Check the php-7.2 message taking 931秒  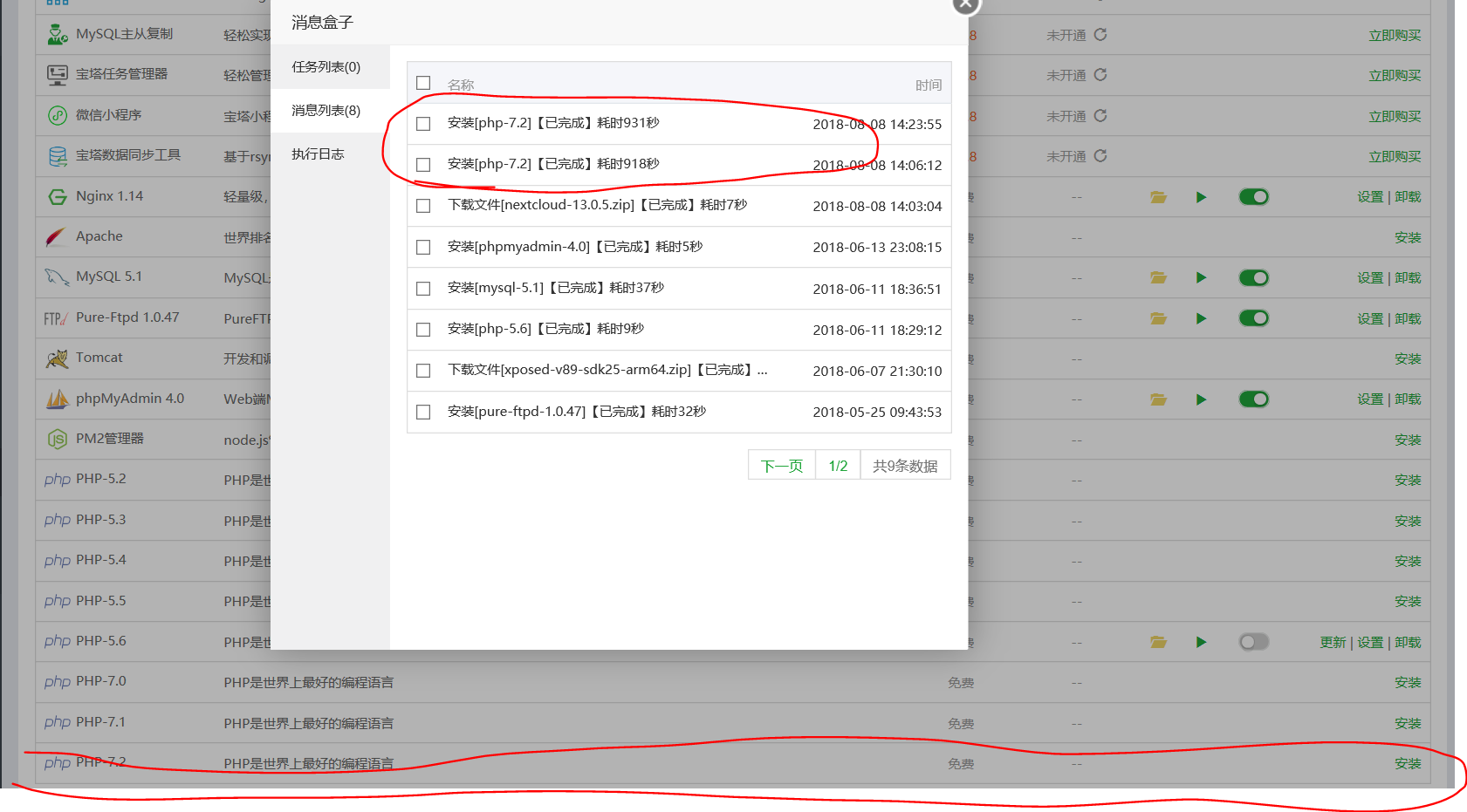(x=423, y=124)
